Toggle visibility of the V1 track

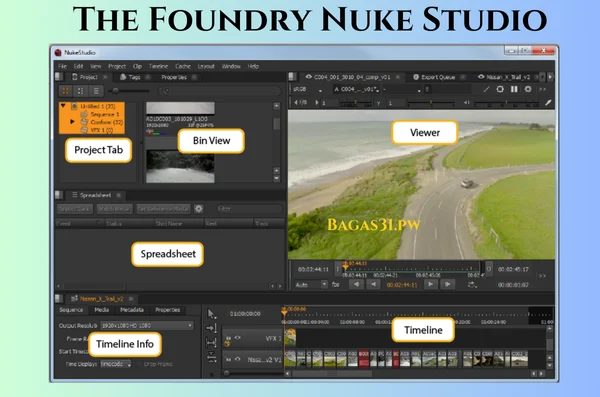click(x=238, y=359)
